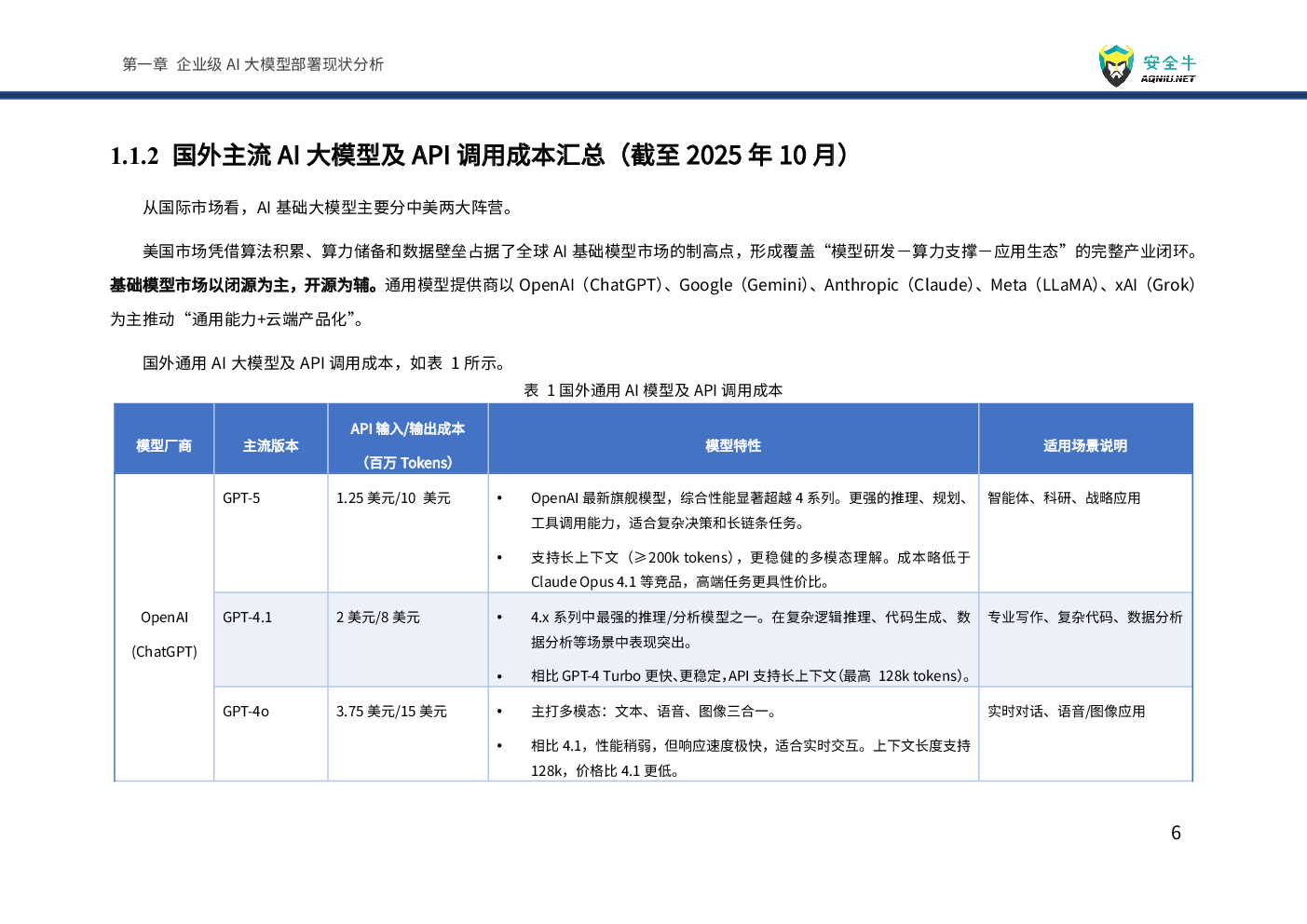1307x924 pixels.
Task: Click the 模型特性 column header
Action: pyautogui.click(x=733, y=446)
